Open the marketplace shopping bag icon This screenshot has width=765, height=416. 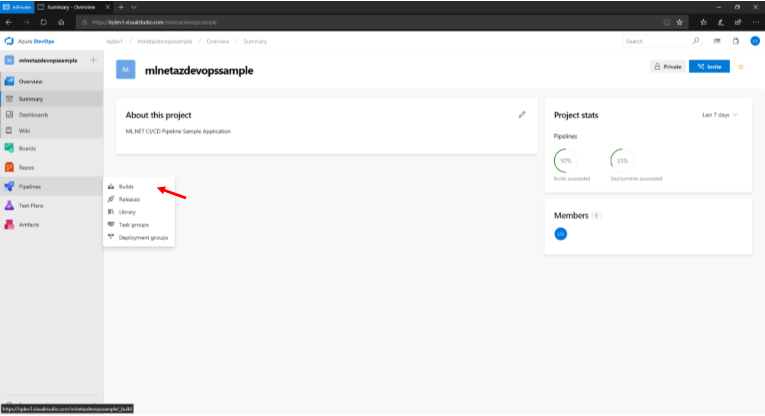736,41
